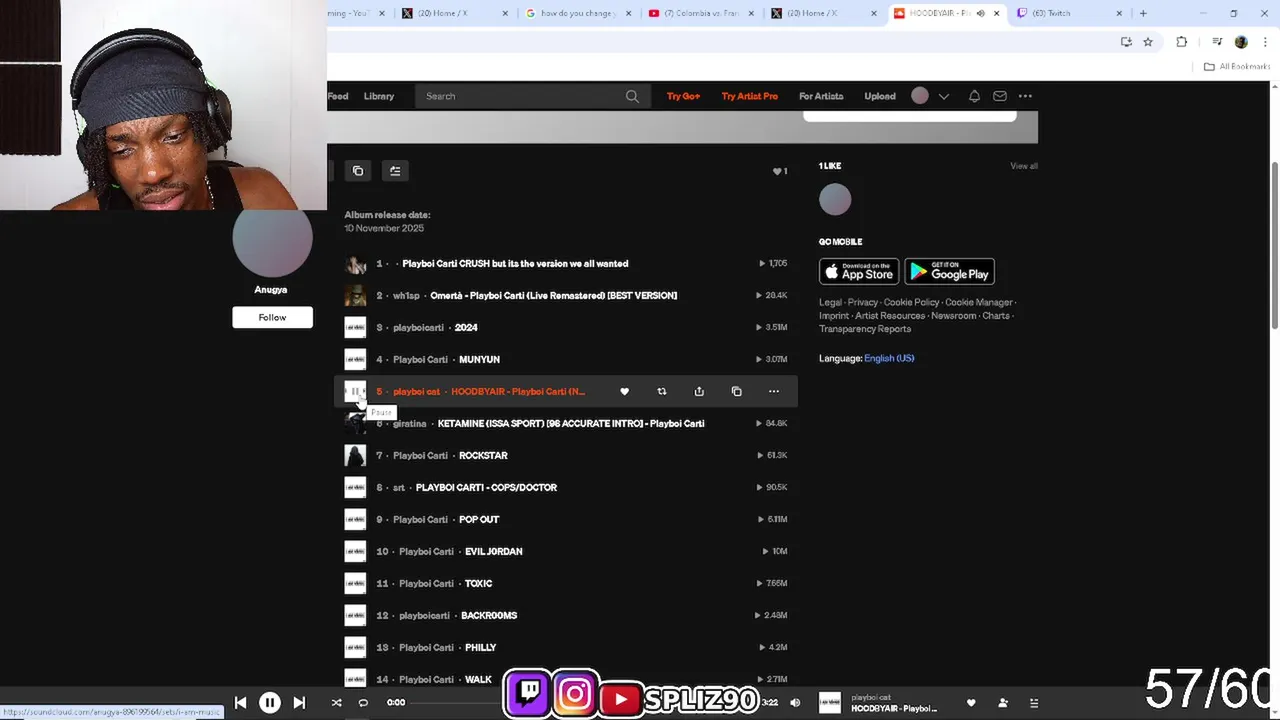Image resolution: width=1280 pixels, height=720 pixels.
Task: Open the header three-dot more menu
Action: pyautogui.click(x=1025, y=96)
